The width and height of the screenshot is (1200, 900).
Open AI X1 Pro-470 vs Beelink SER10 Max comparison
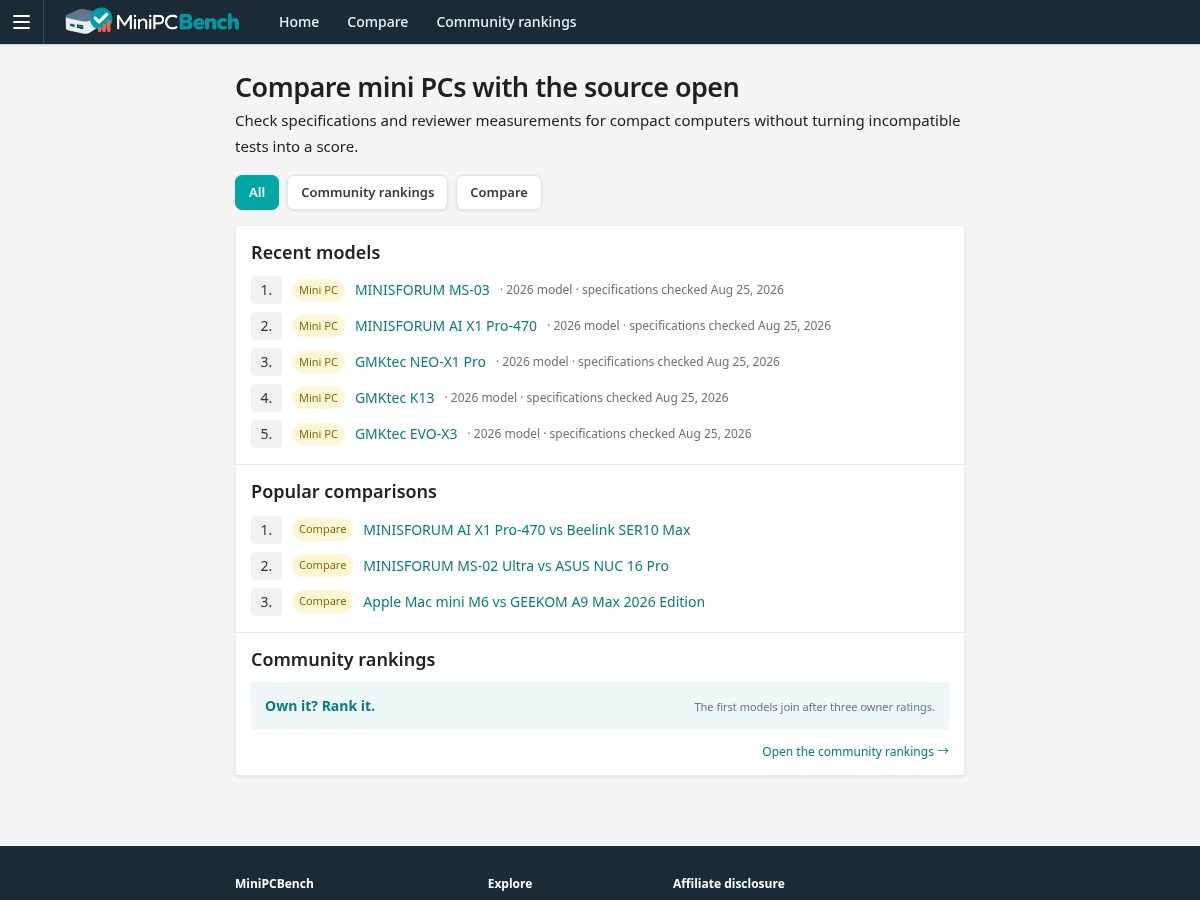(527, 530)
